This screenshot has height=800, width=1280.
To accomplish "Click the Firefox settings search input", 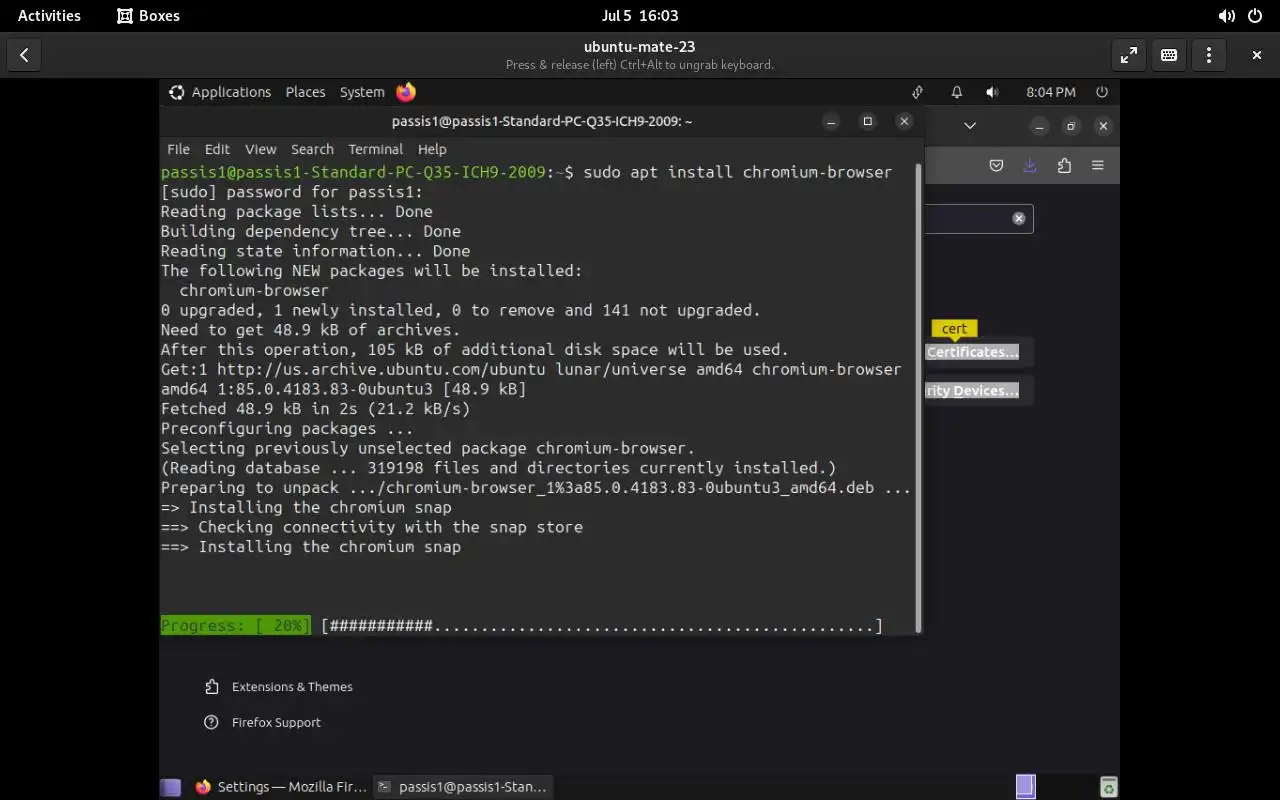I will point(978,218).
